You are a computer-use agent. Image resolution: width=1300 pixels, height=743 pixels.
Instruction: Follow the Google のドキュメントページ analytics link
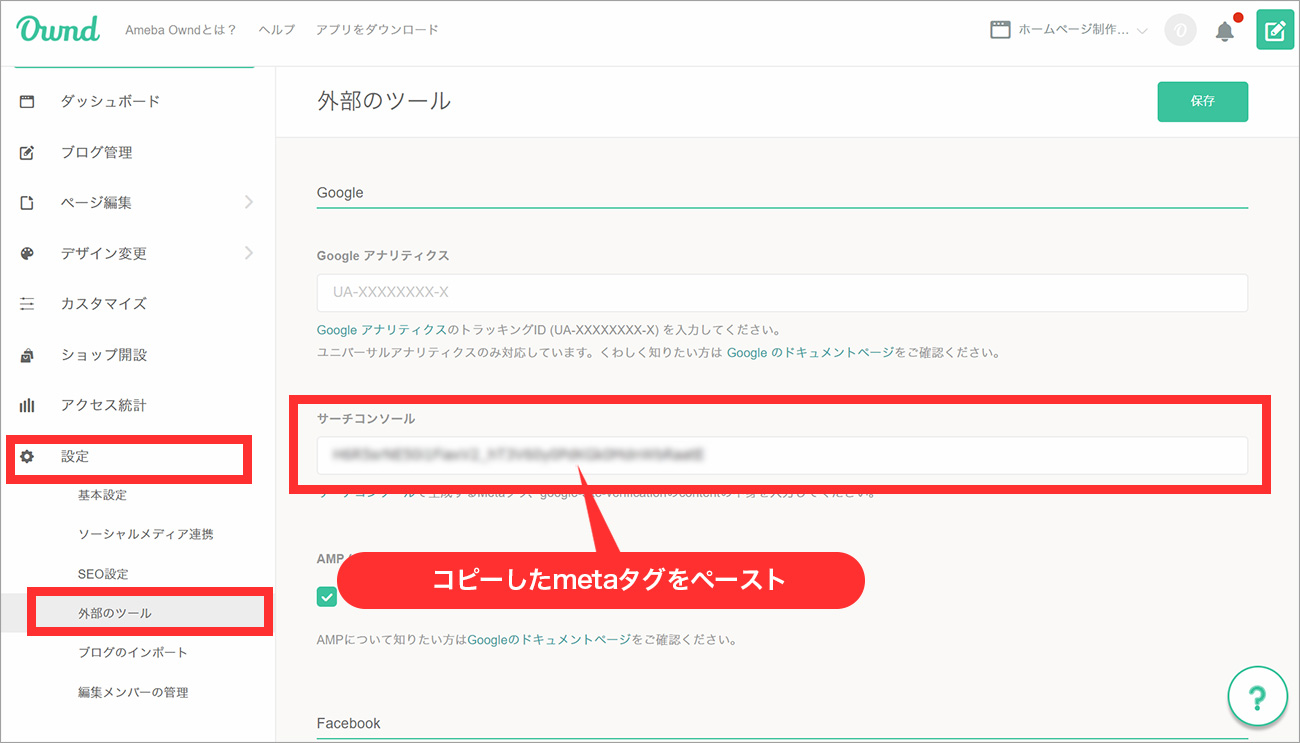tap(810, 353)
